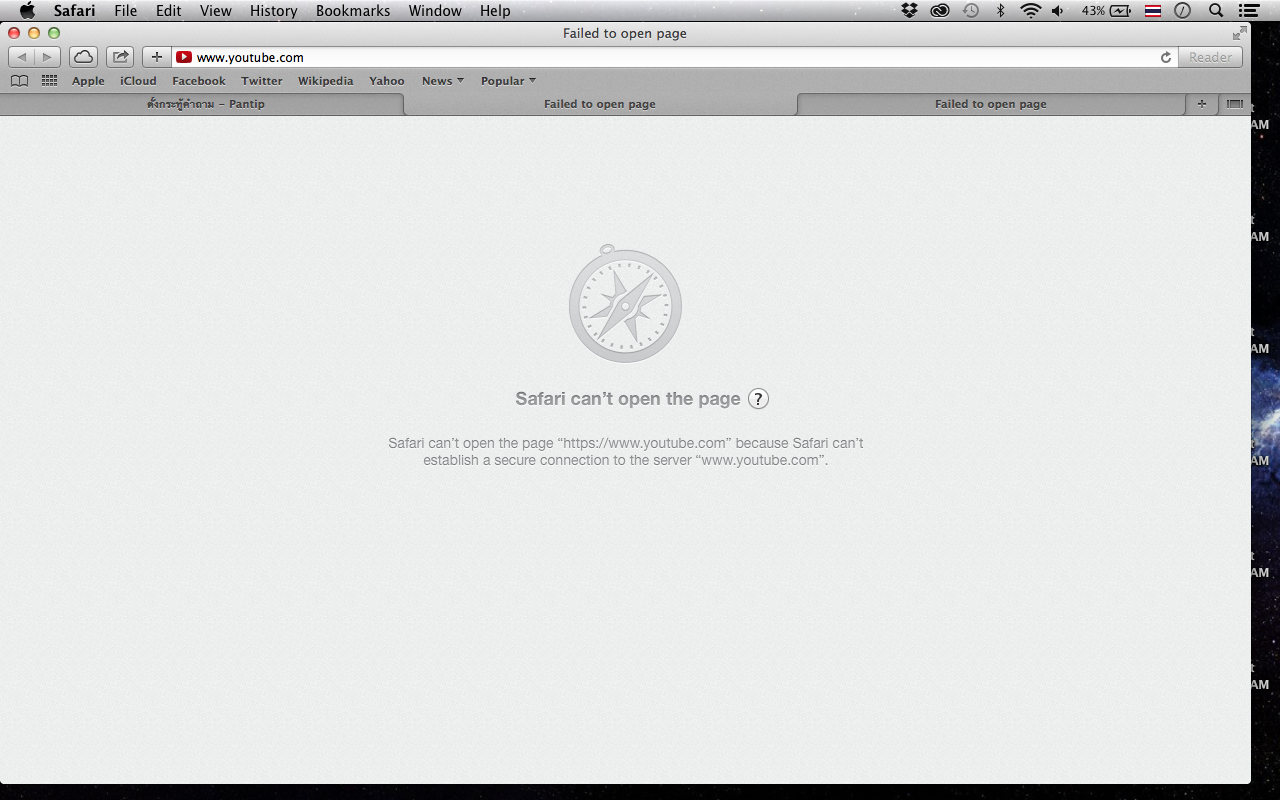Screen dimensions: 1280x800
Task: Open the Apple menu
Action: coord(27,11)
